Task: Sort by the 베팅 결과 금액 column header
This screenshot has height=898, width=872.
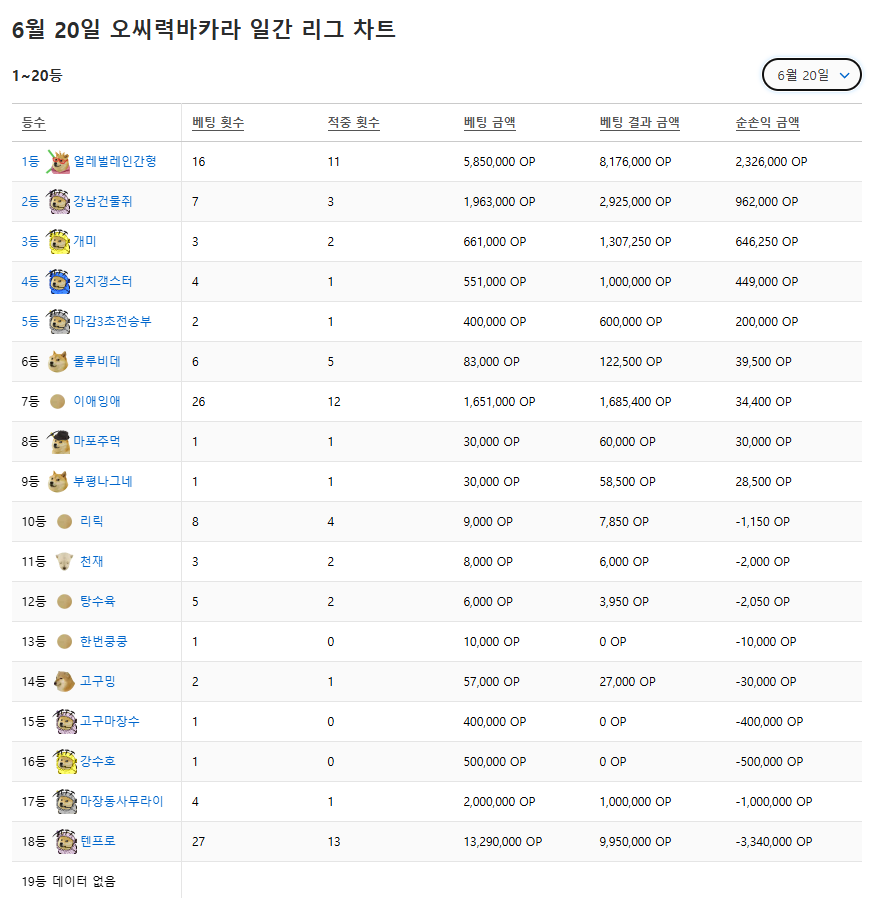Action: pyautogui.click(x=640, y=123)
